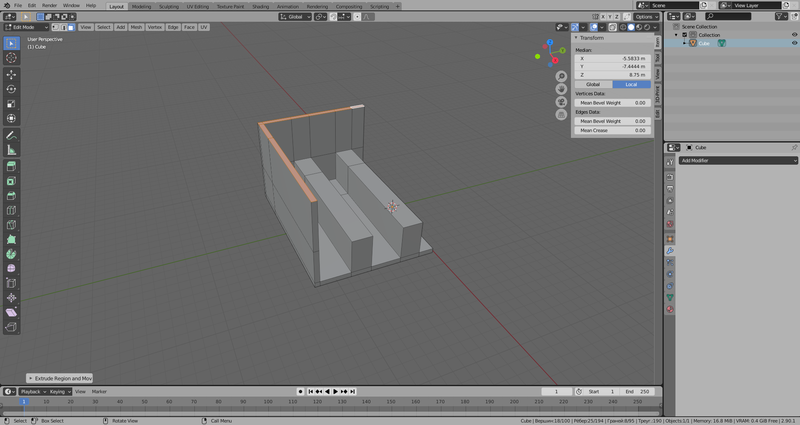Choose the Extrude Region tool
800x425 pixels.
click(11, 166)
